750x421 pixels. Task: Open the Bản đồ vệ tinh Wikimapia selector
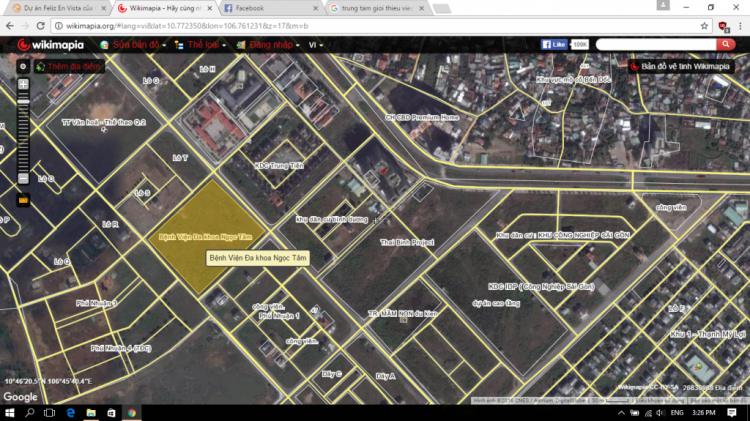click(681, 66)
